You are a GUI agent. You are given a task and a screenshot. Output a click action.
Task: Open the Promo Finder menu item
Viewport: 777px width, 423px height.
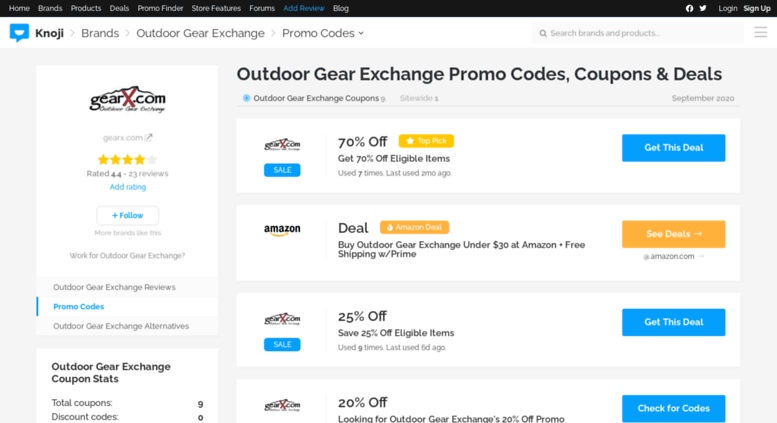point(160,8)
